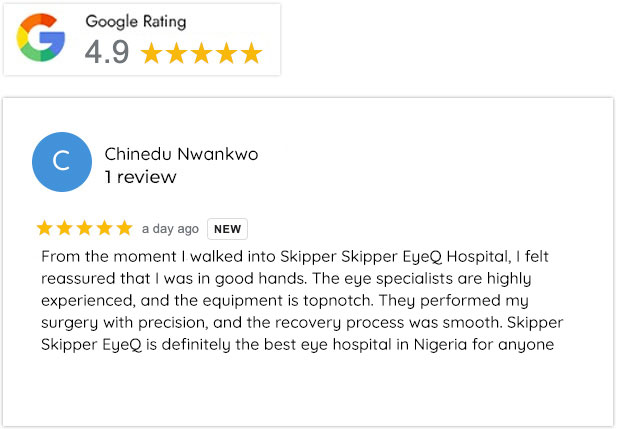Click the middle star of Chinedu's review

84,228
